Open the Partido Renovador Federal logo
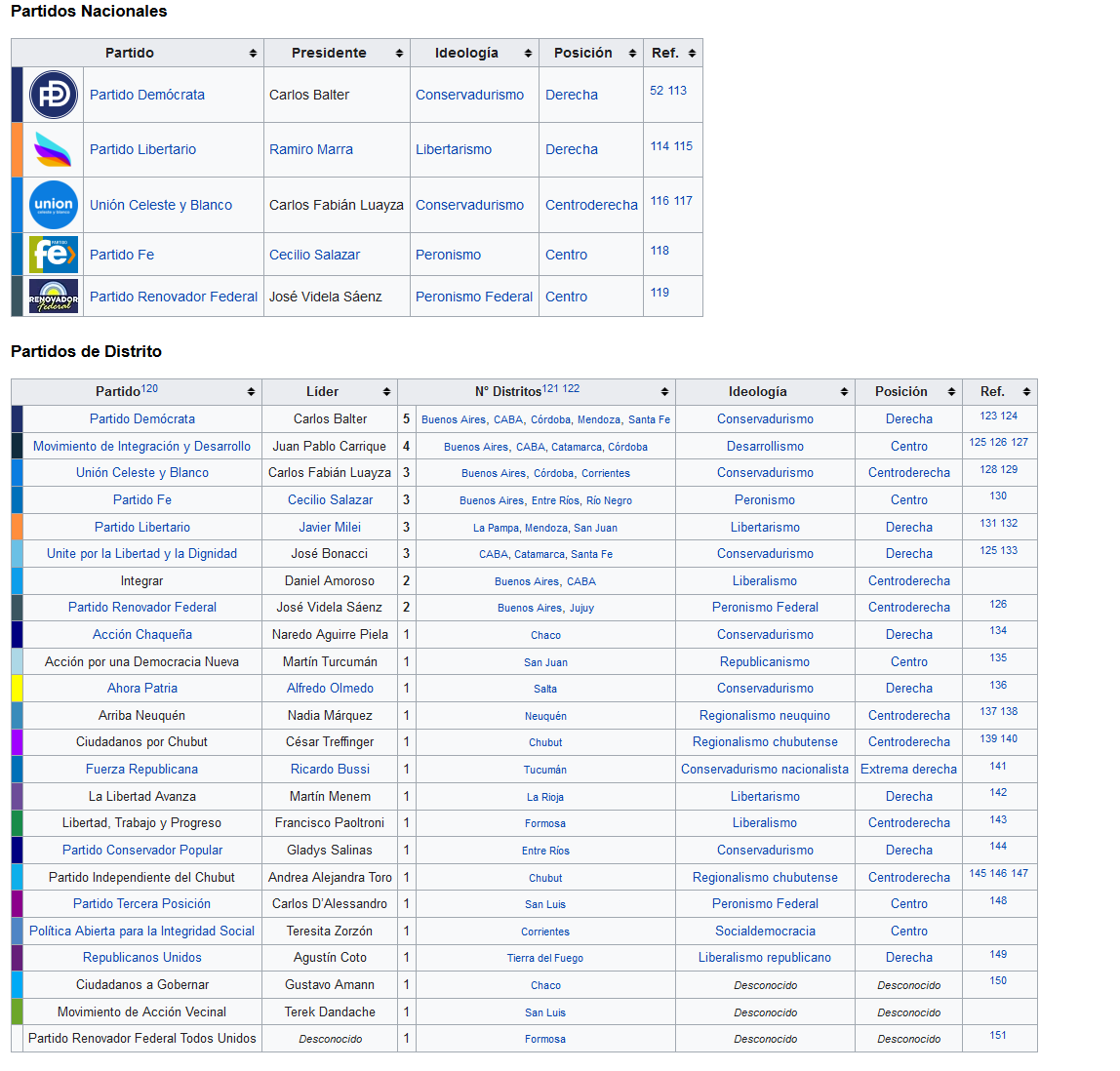The width and height of the screenshot is (1120, 1071). pyautogui.click(x=53, y=297)
